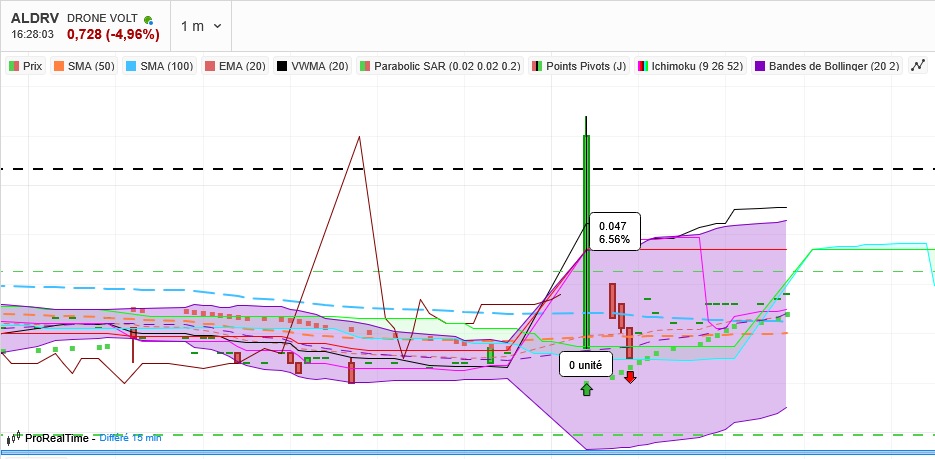The height and width of the screenshot is (459, 935).
Task: Click the black VWMA (20) color swatch
Action: (282, 66)
